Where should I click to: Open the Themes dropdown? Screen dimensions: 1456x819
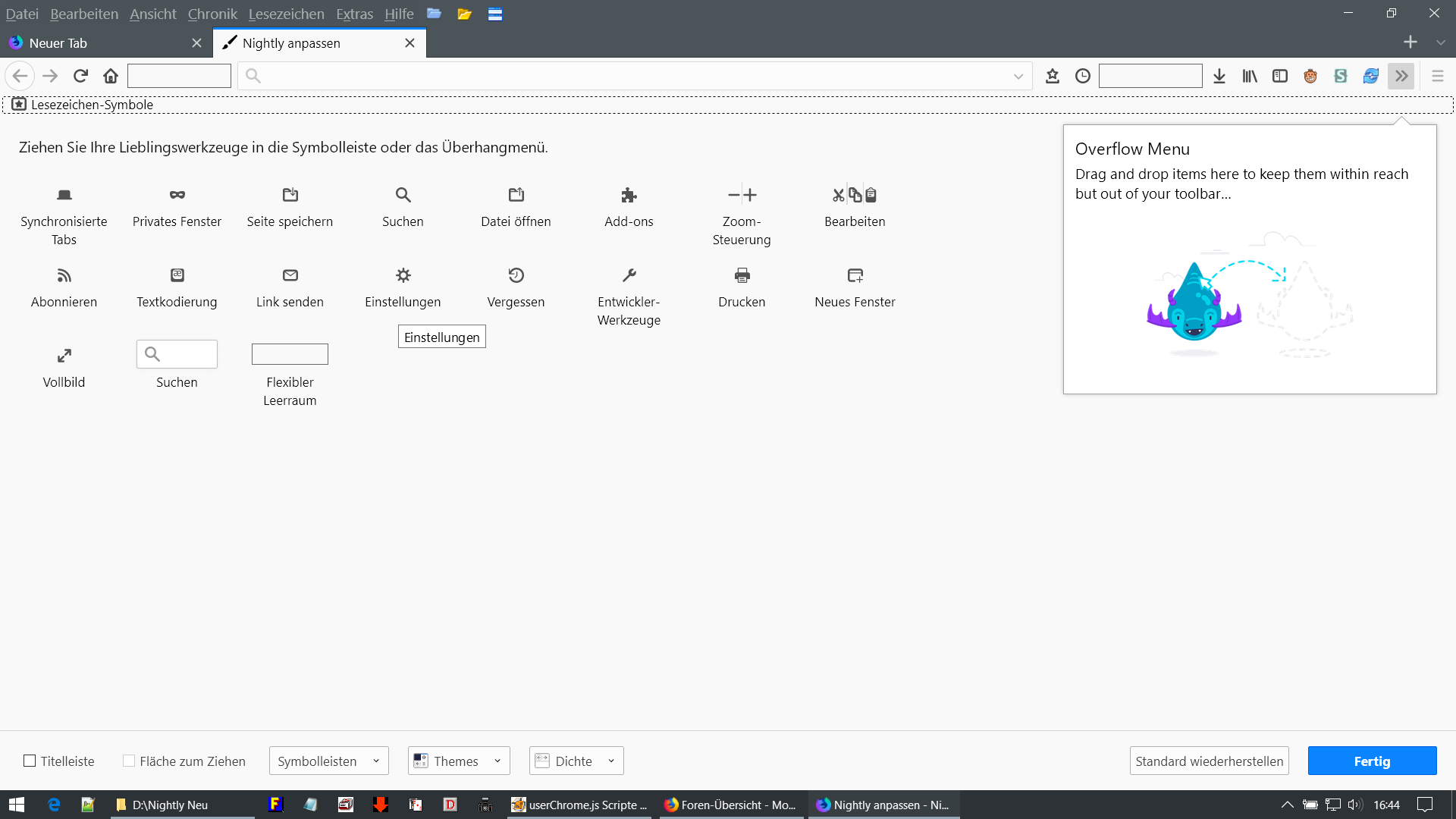coord(458,761)
